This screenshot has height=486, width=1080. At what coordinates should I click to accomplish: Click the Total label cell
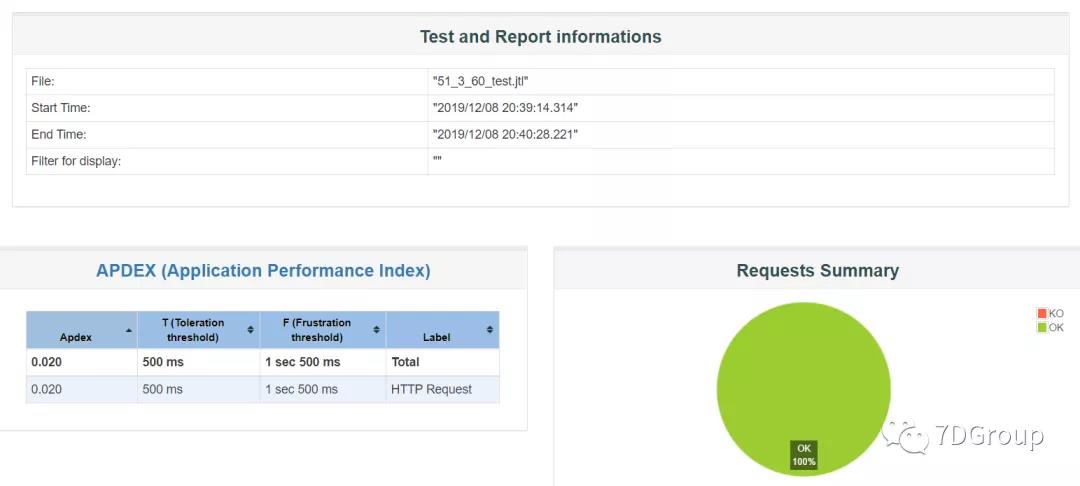(x=442, y=362)
